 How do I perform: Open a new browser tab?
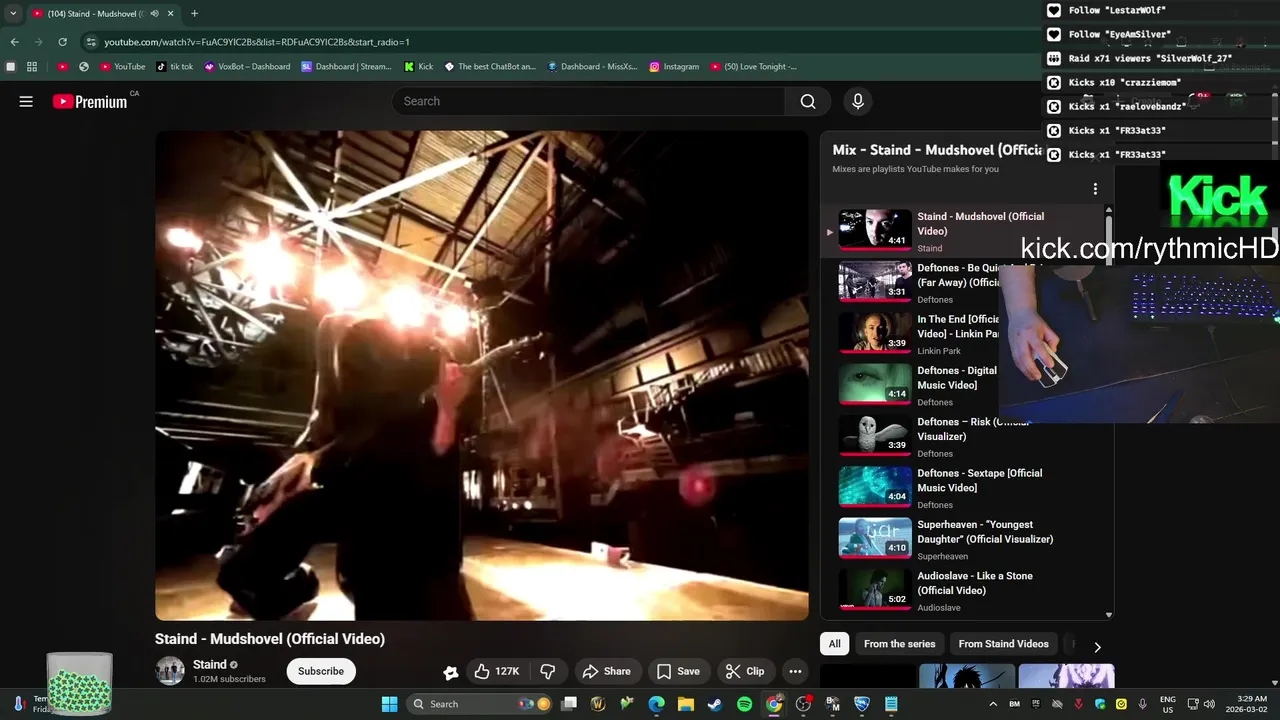click(x=194, y=14)
